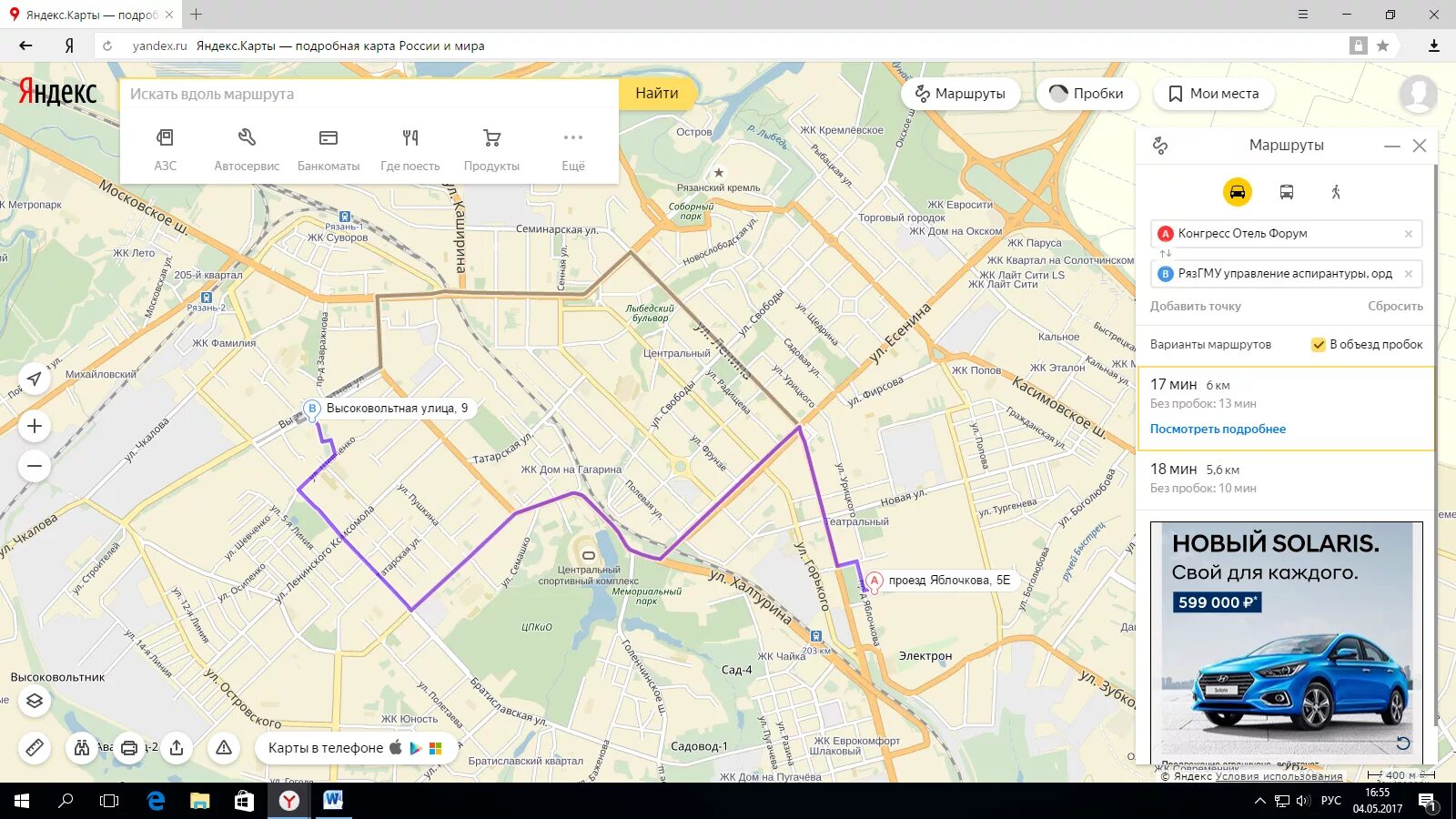Zoom out the map with minus button
This screenshot has width=1456, height=819.
click(35, 466)
